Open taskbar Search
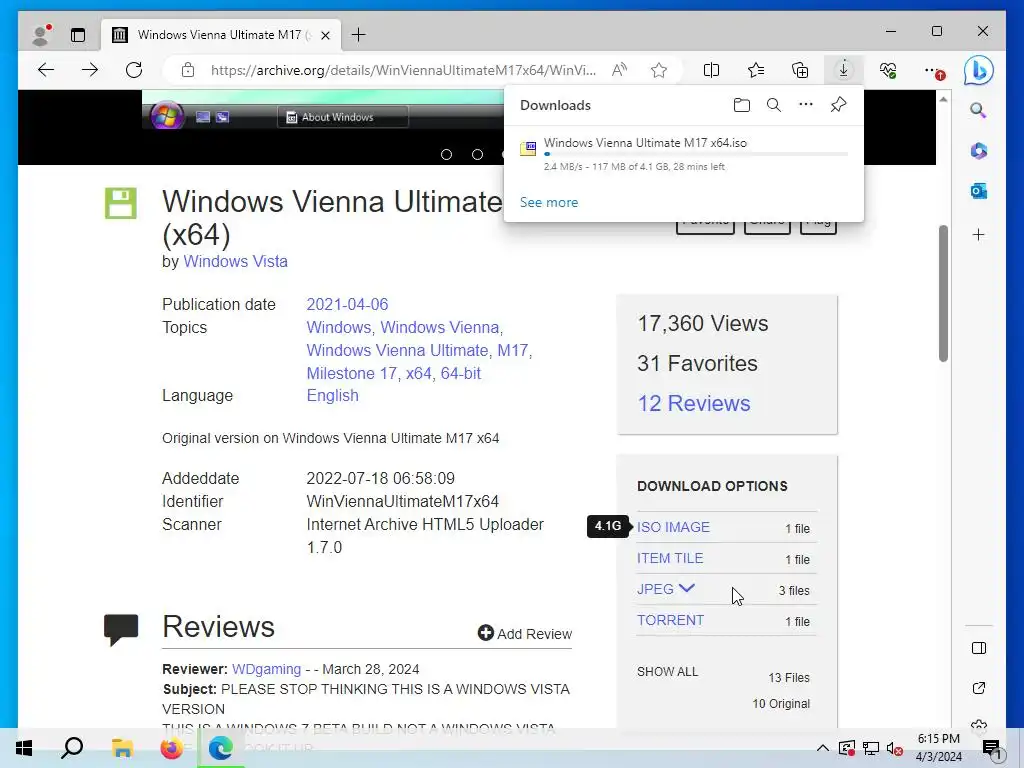Screen dimensions: 1024x768 pyautogui.click(x=72, y=748)
